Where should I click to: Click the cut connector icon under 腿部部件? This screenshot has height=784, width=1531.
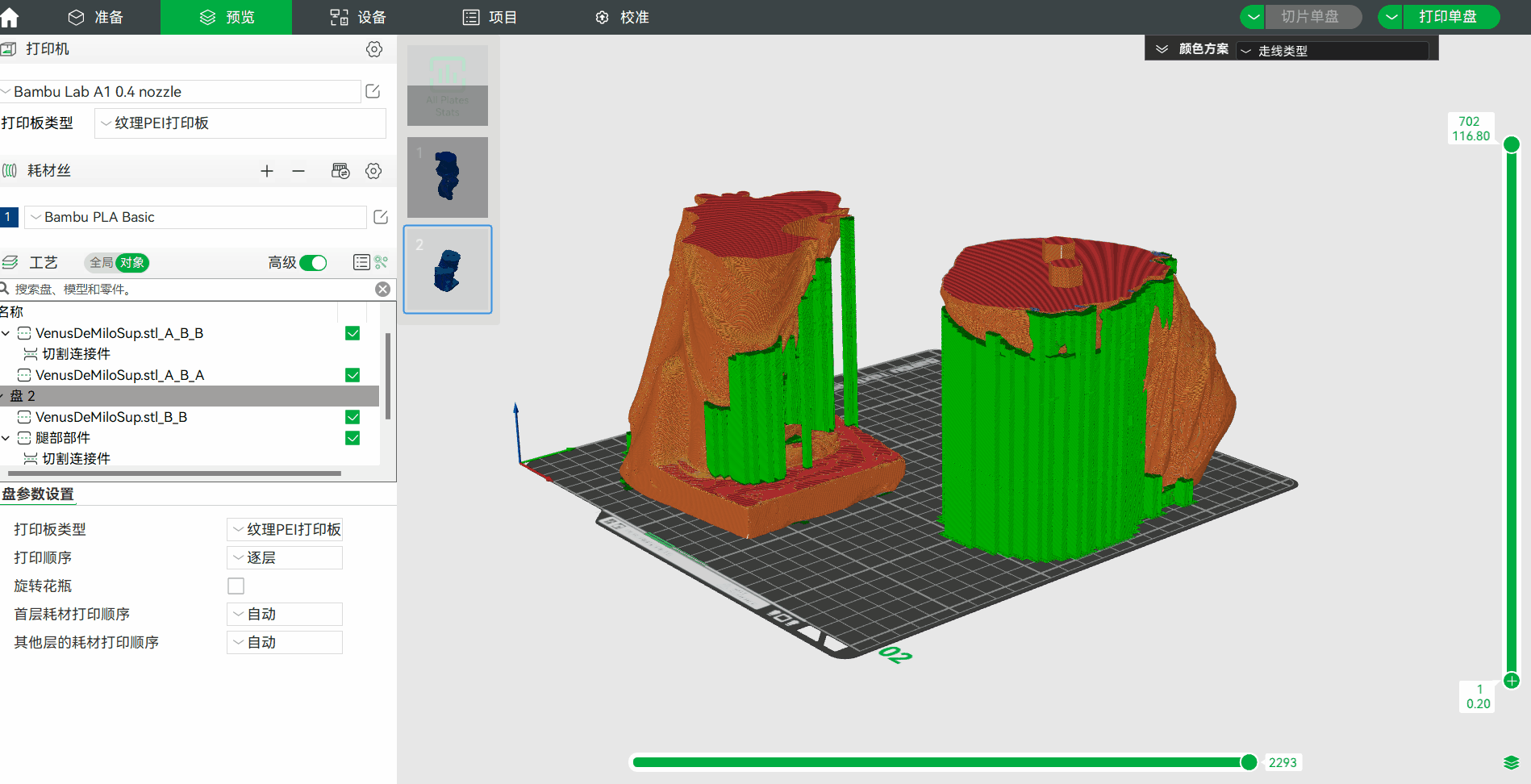click(31, 459)
